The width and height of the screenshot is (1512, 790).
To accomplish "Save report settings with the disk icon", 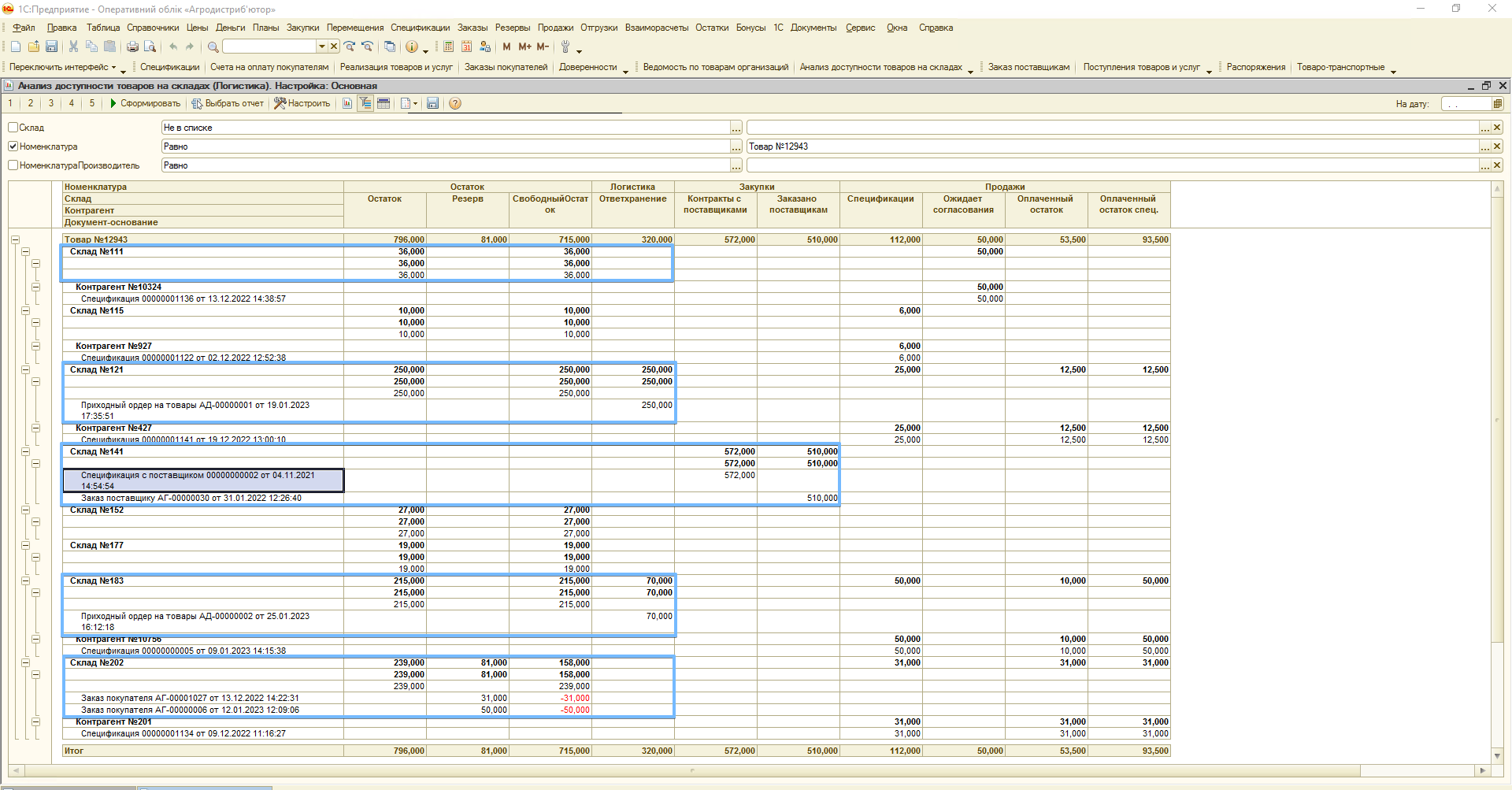I will 432,104.
